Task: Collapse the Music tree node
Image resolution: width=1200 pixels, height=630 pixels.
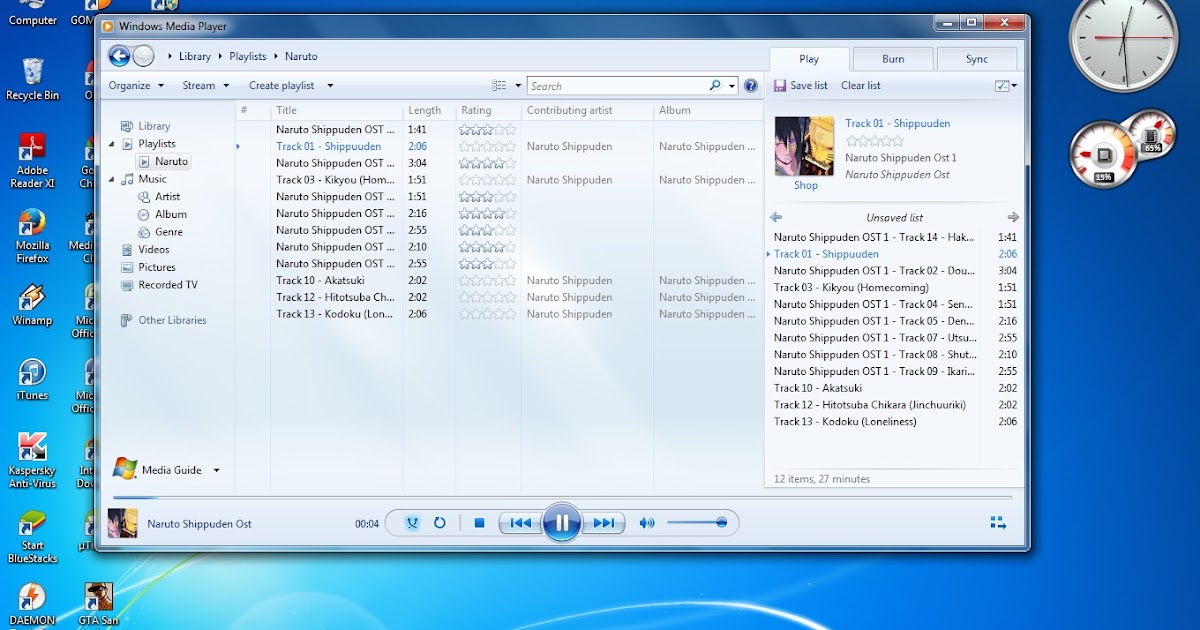Action: [x=112, y=179]
